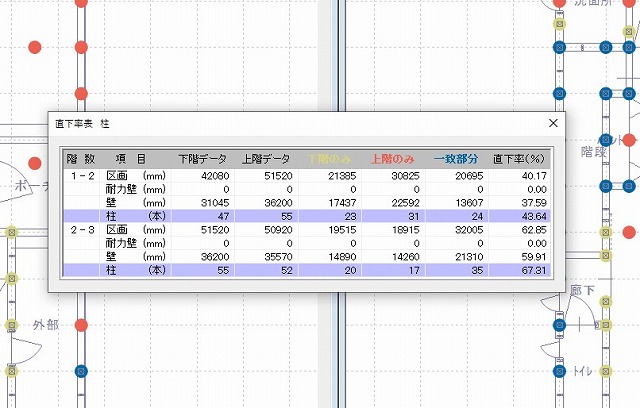The height and width of the screenshot is (408, 640).
Task: Select the red column marker beside 外部 label
Action: coord(82,325)
